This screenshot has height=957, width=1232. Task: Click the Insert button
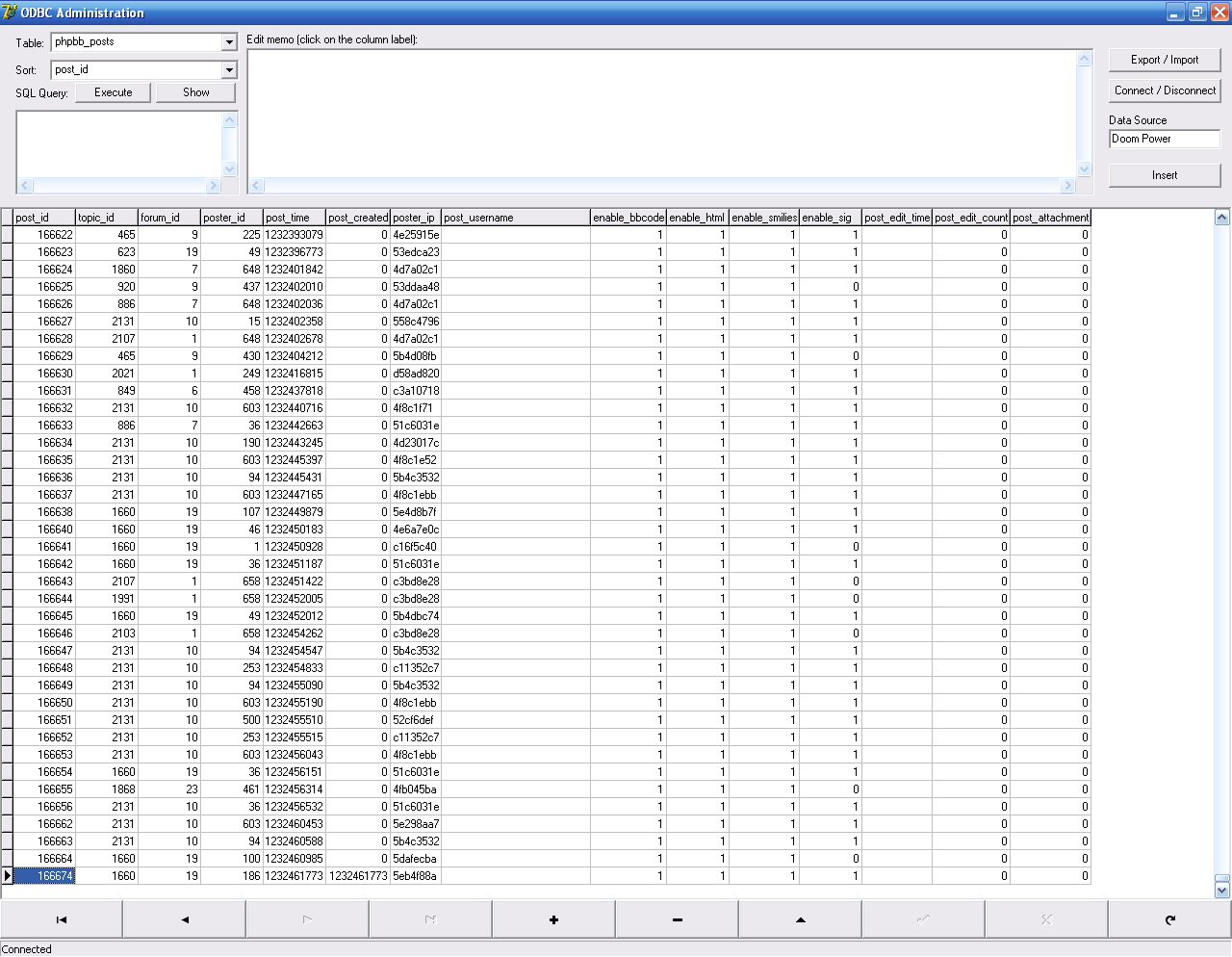click(1164, 175)
